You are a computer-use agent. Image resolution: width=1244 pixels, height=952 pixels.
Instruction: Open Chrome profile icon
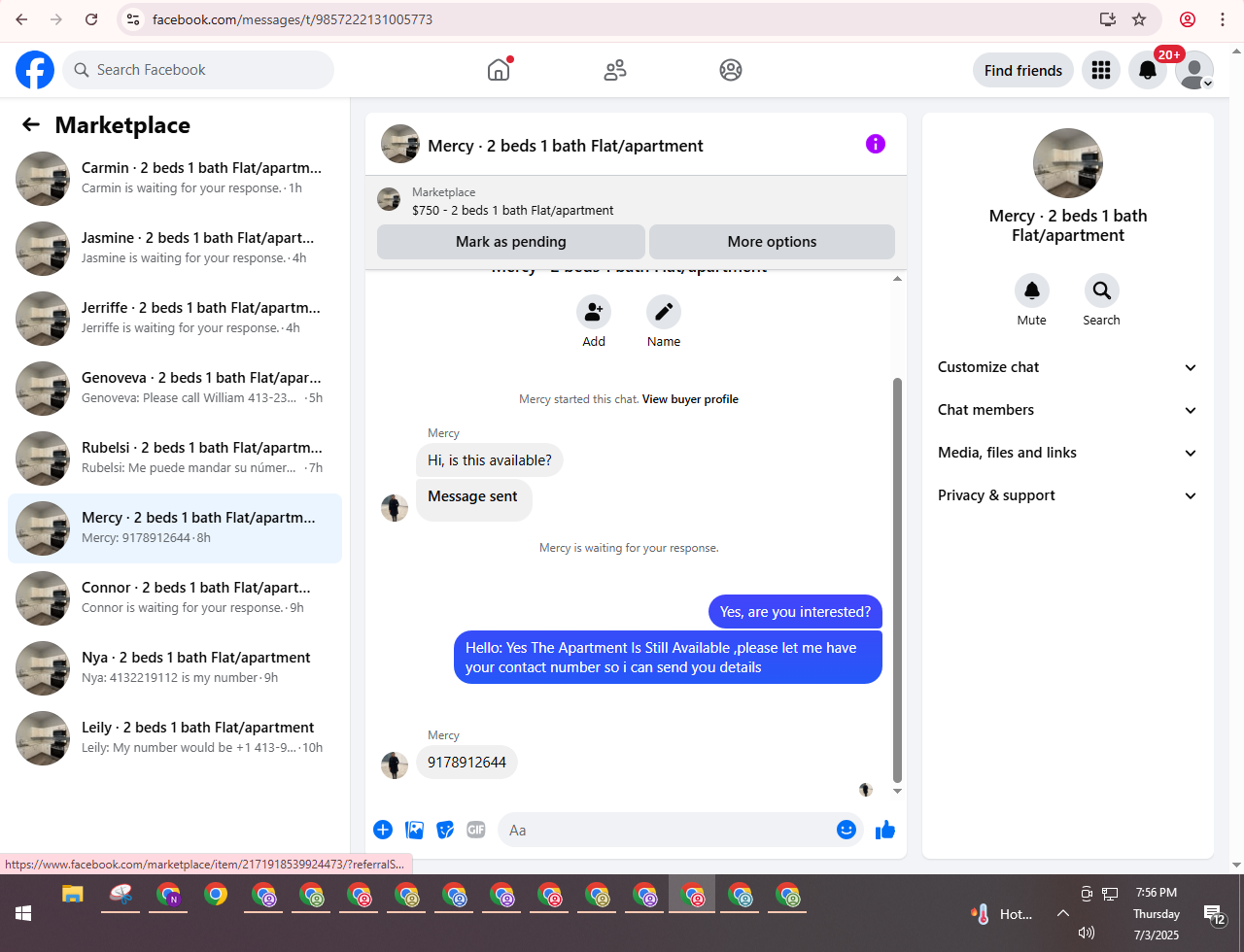pyautogui.click(x=1188, y=19)
